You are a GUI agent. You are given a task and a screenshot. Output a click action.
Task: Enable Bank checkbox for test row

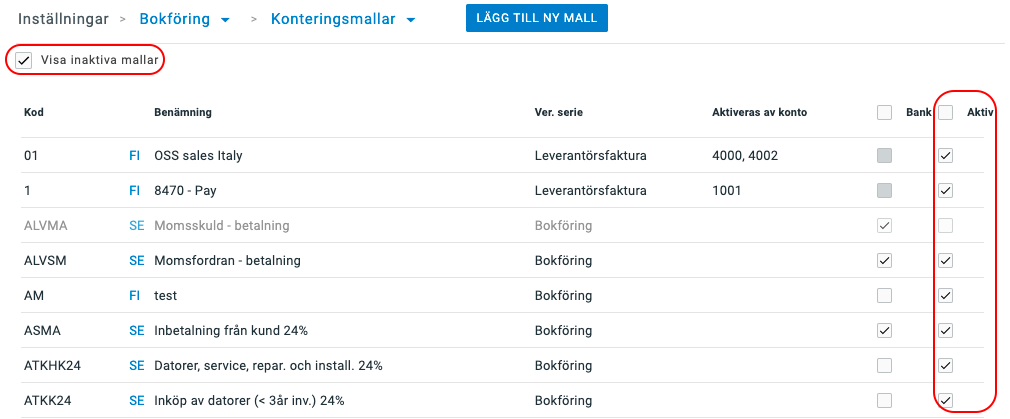point(884,295)
